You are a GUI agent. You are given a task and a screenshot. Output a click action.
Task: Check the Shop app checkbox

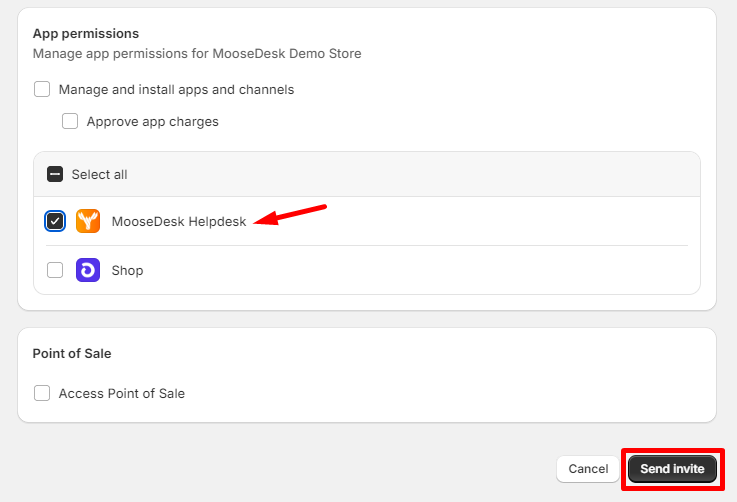[x=55, y=270]
